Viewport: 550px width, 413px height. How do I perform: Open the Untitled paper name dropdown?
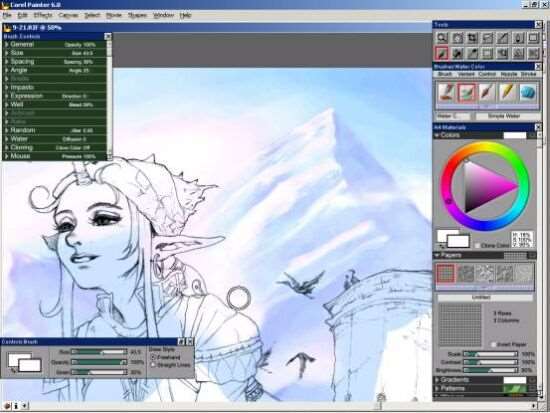click(x=485, y=298)
